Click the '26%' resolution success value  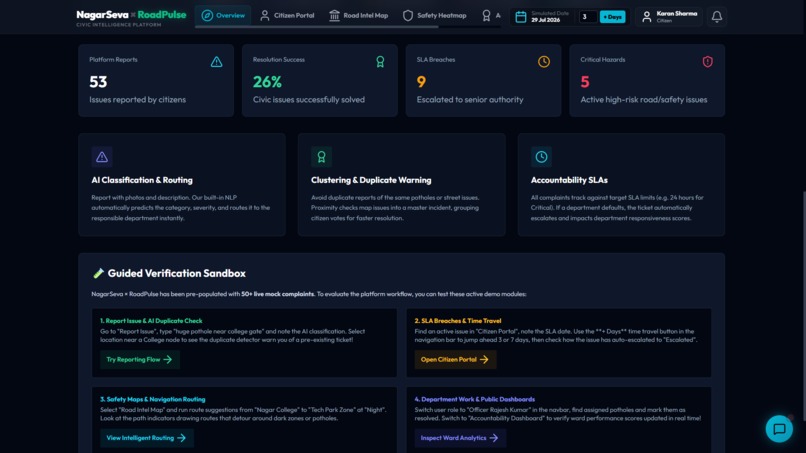click(x=267, y=82)
